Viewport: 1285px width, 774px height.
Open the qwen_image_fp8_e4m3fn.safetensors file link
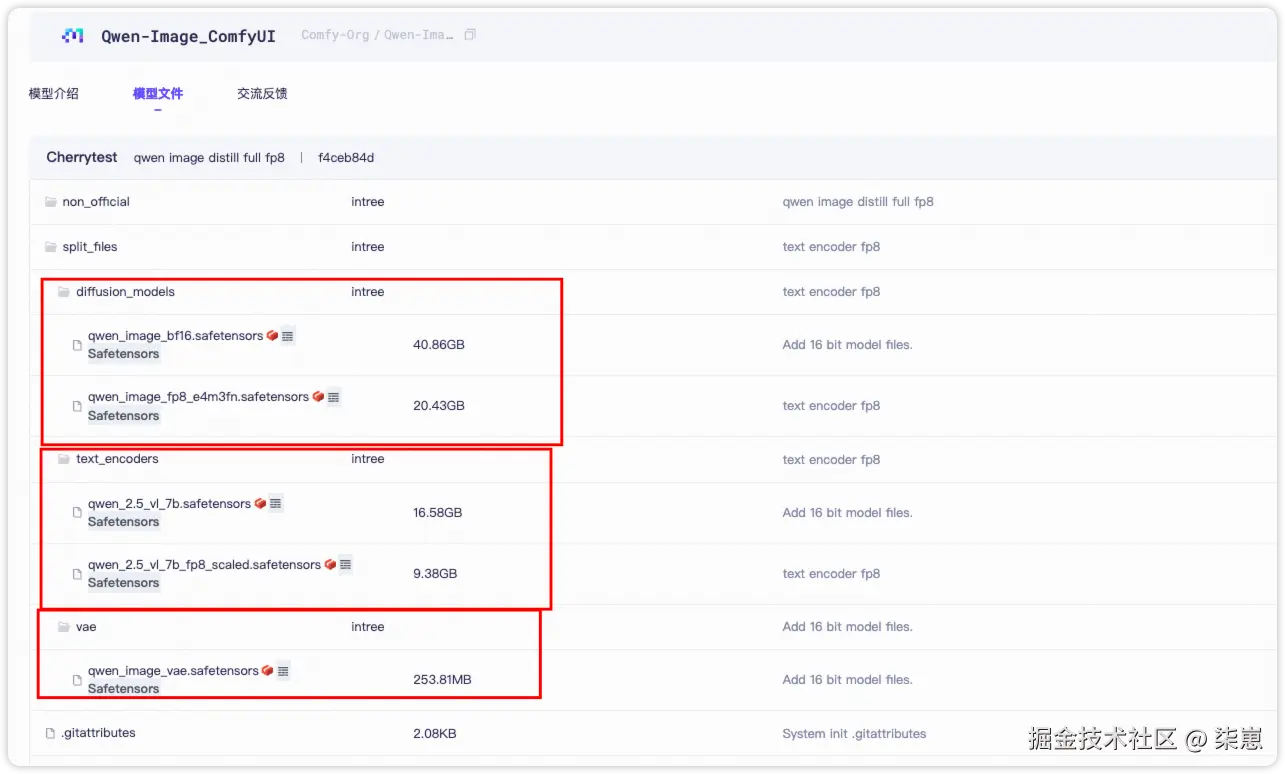tap(198, 397)
